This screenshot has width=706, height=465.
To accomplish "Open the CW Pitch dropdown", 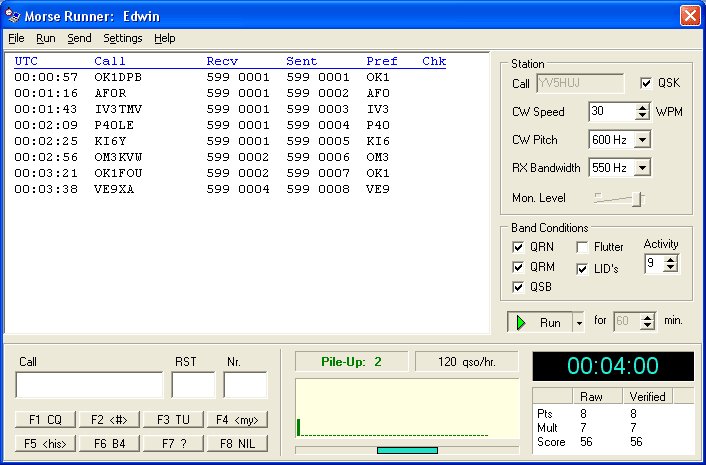I will click(x=643, y=140).
